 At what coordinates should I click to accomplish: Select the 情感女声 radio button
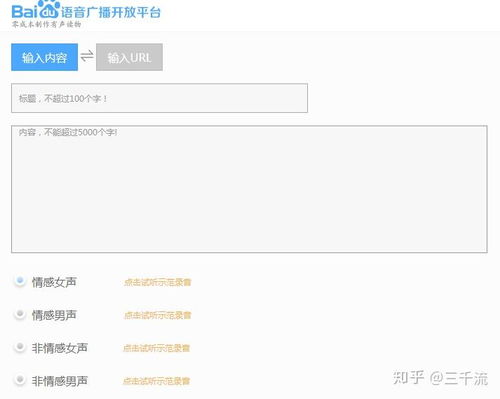click(x=20, y=281)
